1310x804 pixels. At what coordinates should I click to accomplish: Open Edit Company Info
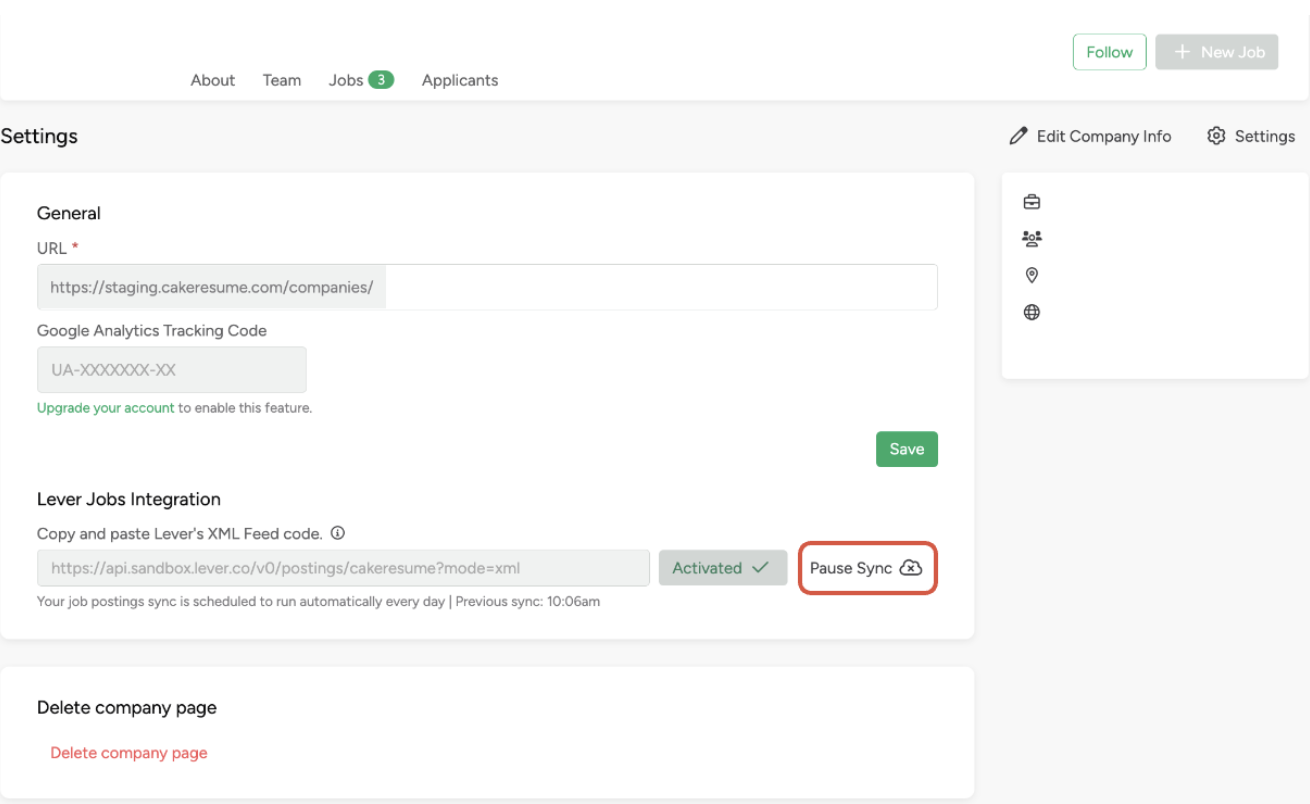click(1090, 136)
